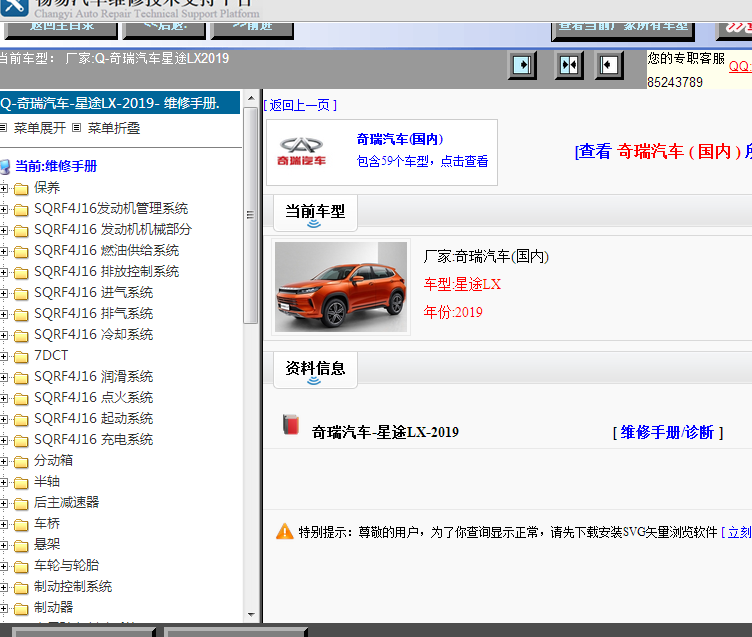Click the 后退 back button

(x=164, y=29)
